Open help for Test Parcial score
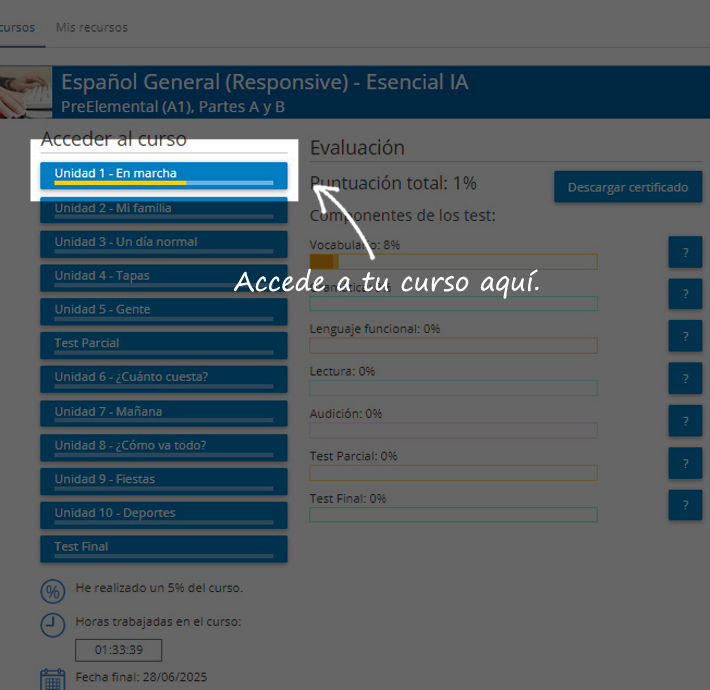710x690 pixels. 685,463
